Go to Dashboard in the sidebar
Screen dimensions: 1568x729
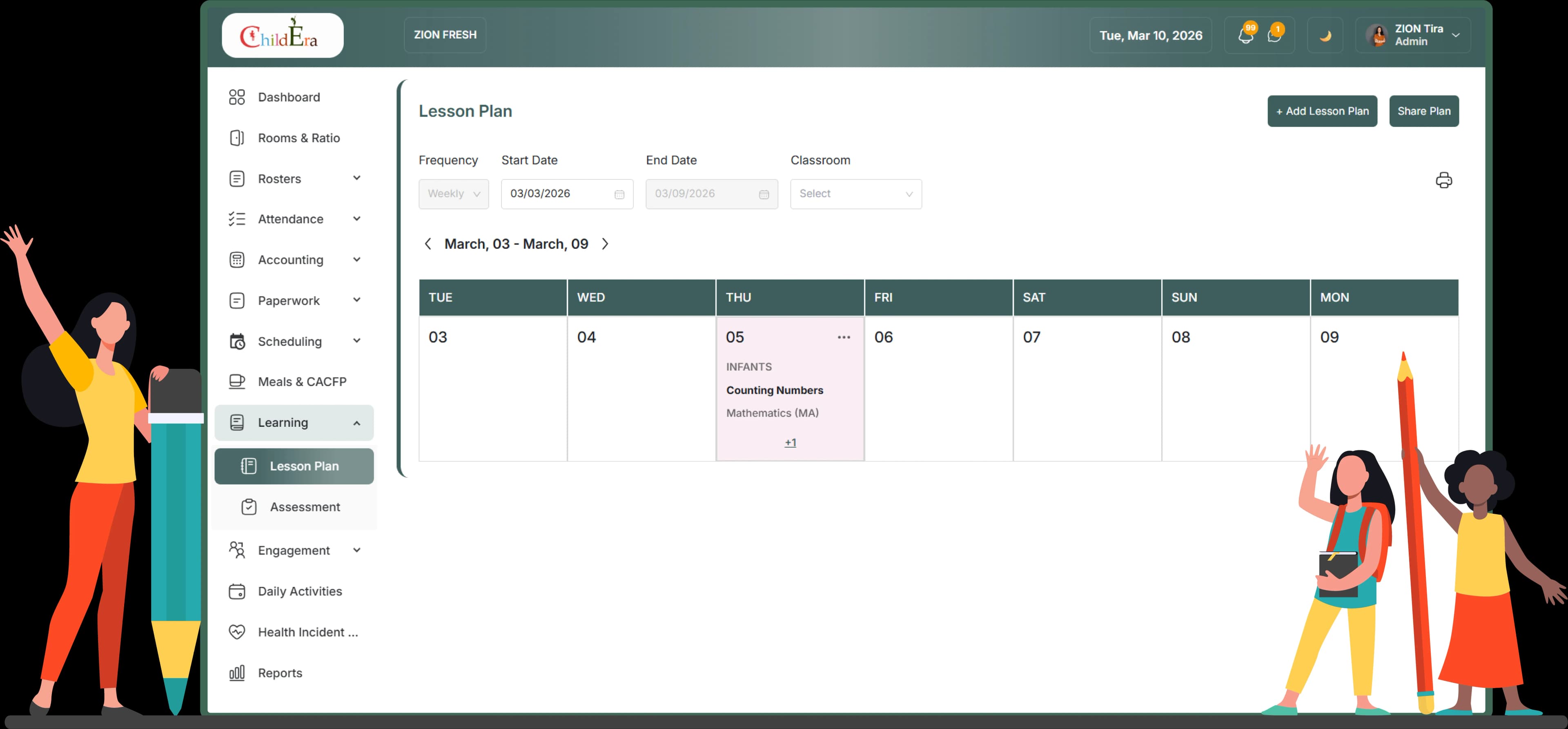(x=289, y=98)
